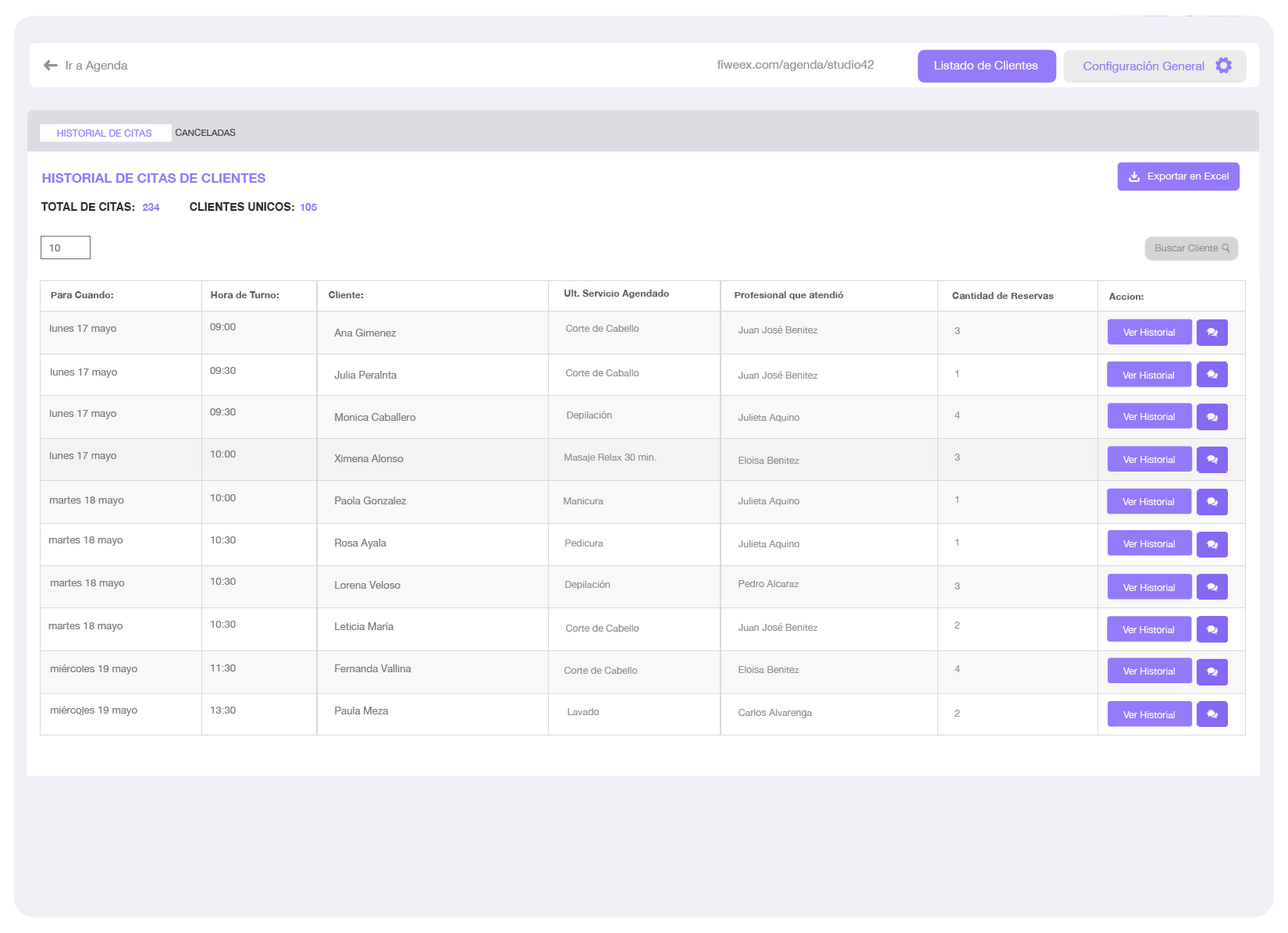Click the back arrow next to Ir a Agenda
The image size is (1288, 933).
[x=51, y=66]
